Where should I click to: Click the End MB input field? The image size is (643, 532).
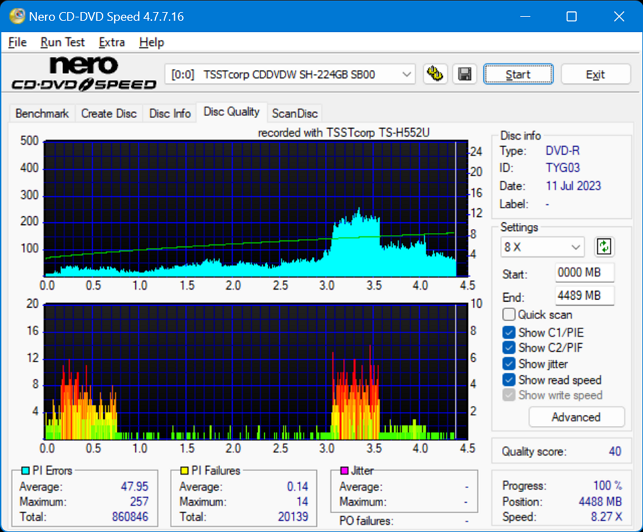point(585,296)
